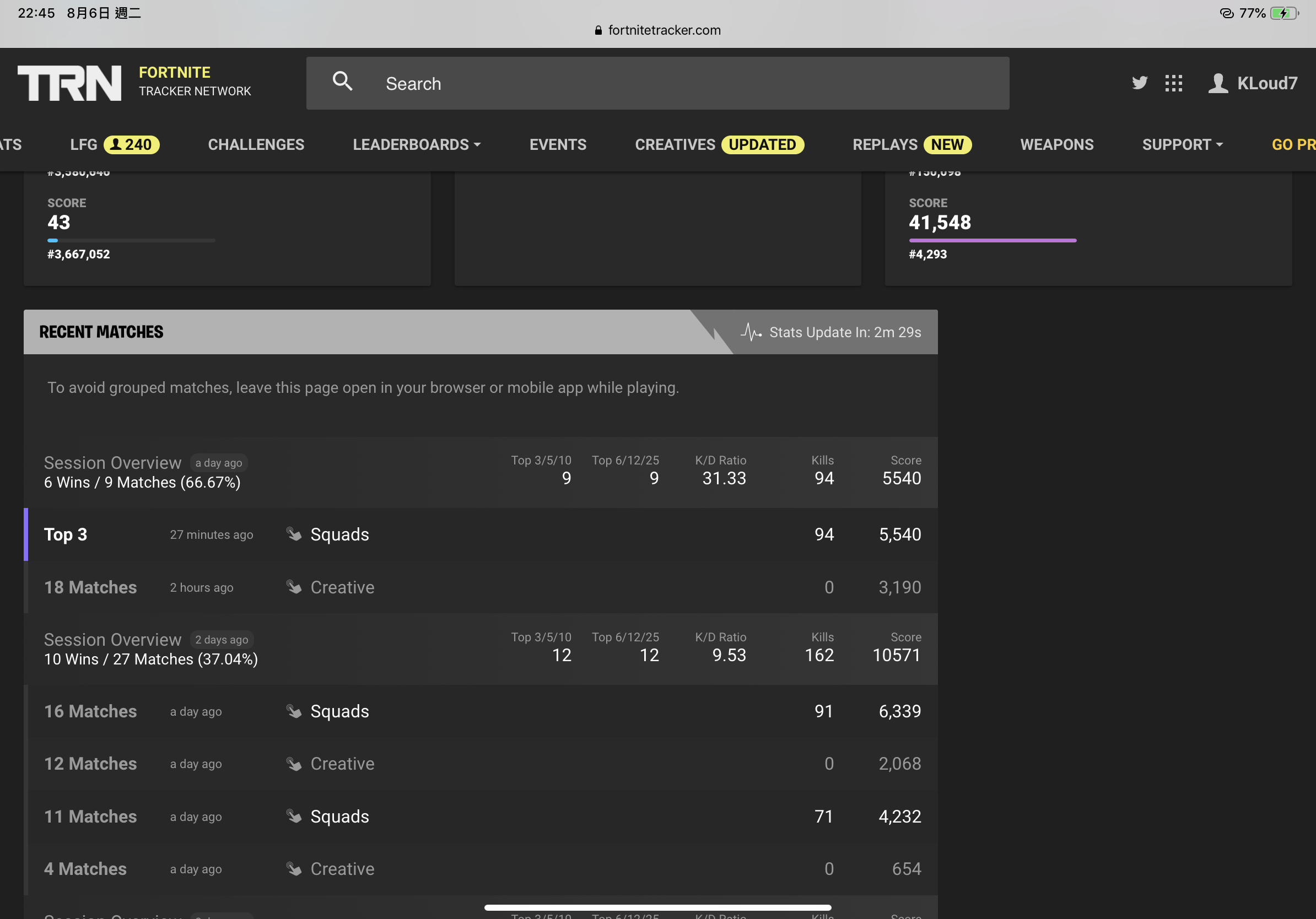Open the 18 Matches Creative row
Screen dimensions: 1316x919
(x=481, y=587)
